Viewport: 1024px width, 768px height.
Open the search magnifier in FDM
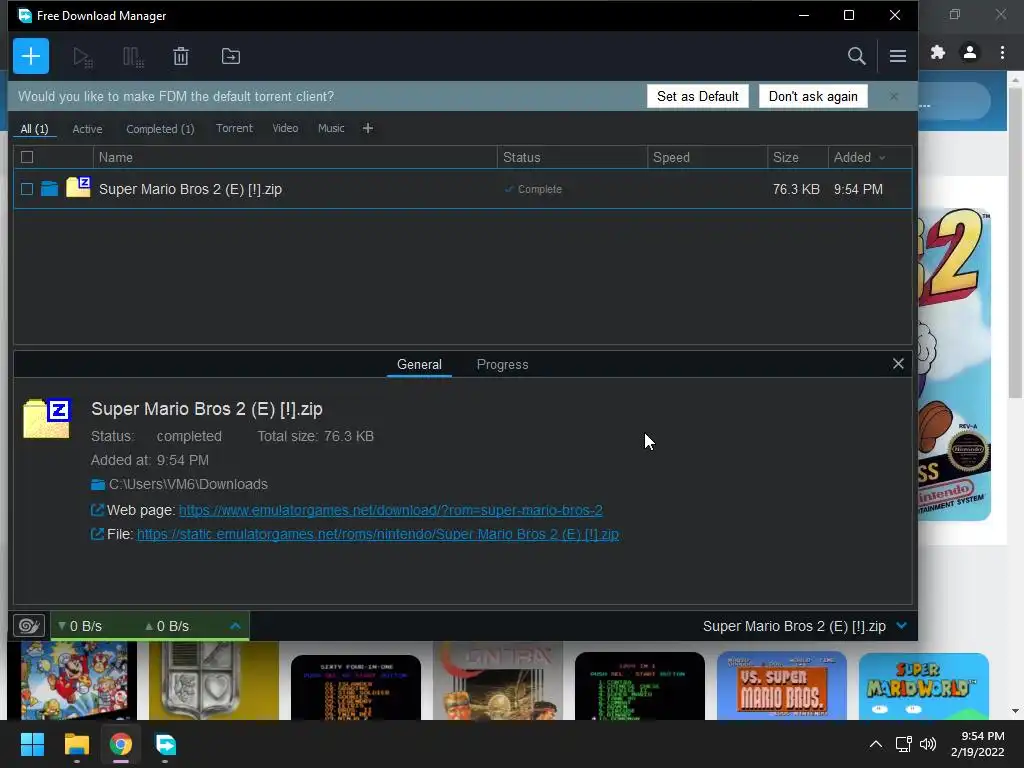tap(856, 56)
